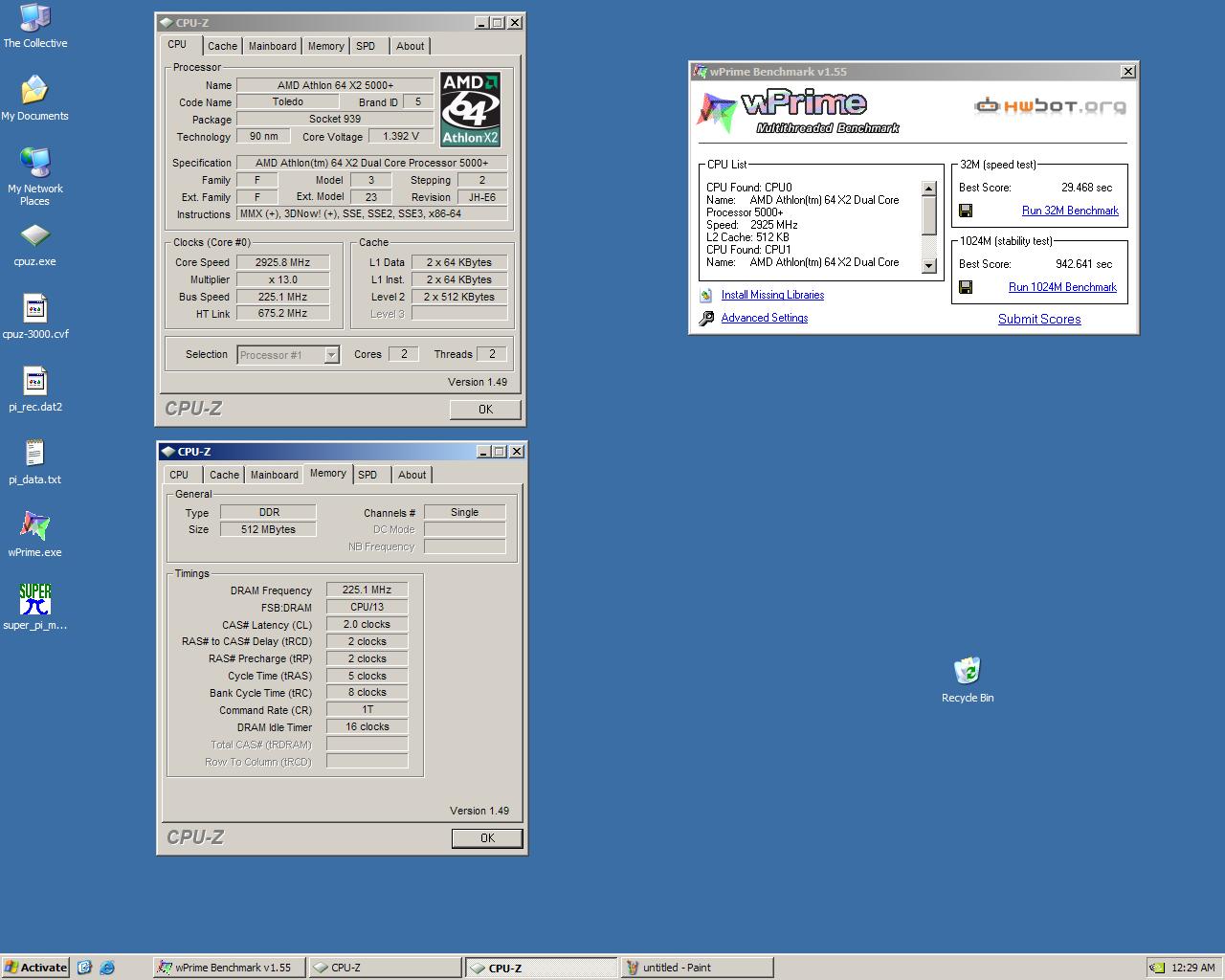Image resolution: width=1225 pixels, height=980 pixels.
Task: Click memory Size value 512 MBytes
Action: point(268,530)
